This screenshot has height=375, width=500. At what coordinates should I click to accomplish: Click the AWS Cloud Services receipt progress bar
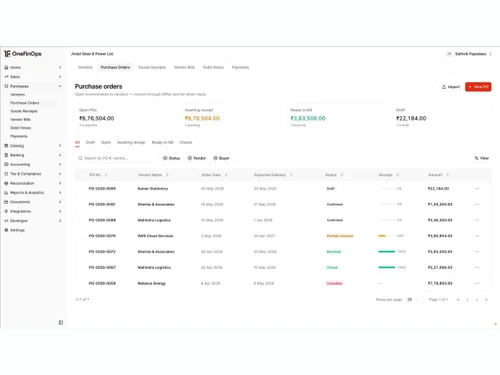coord(387,236)
